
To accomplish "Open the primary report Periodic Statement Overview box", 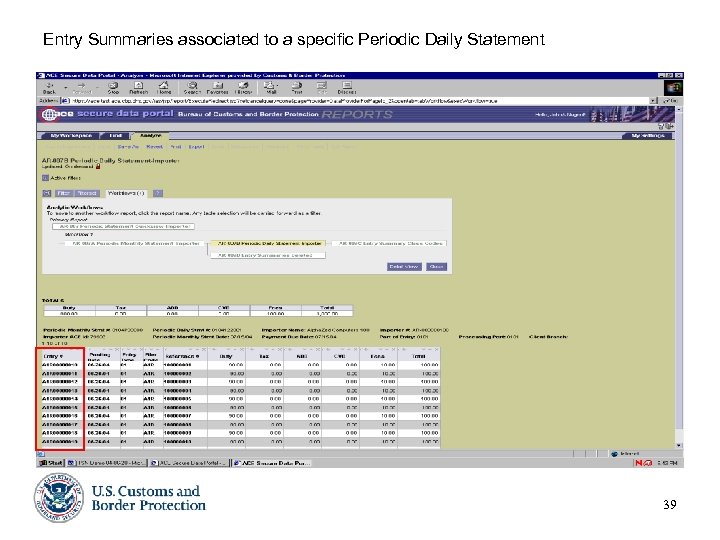I will tap(124, 226).
